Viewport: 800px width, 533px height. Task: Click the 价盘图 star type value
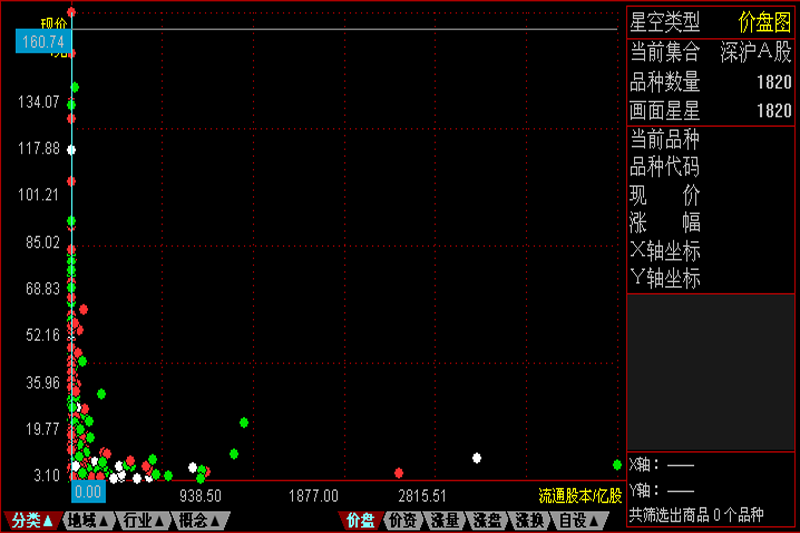tap(765, 22)
